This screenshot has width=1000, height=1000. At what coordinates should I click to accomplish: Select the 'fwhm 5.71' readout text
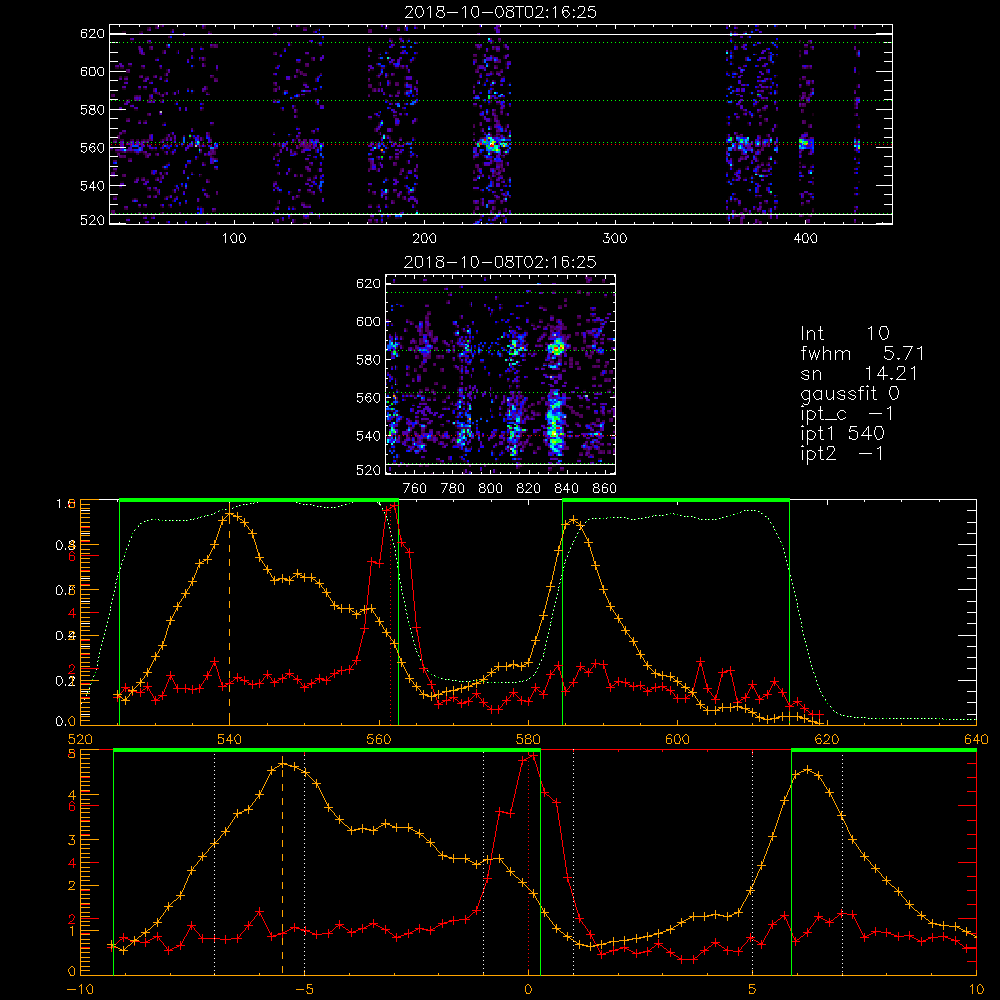click(862, 353)
